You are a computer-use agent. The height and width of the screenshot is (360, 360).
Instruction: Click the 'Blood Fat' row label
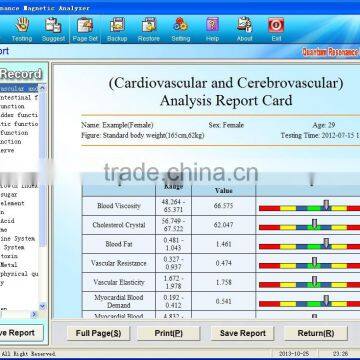coord(119,244)
